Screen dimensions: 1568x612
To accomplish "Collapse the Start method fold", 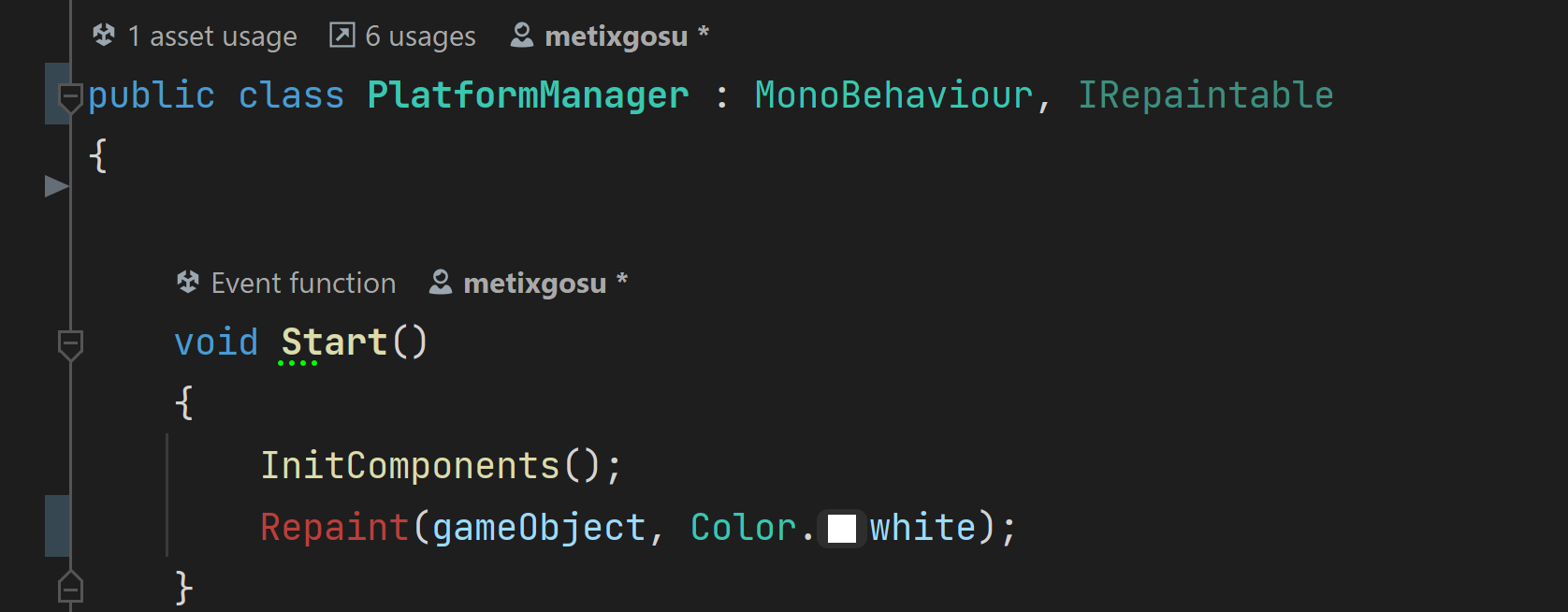I will point(70,343).
